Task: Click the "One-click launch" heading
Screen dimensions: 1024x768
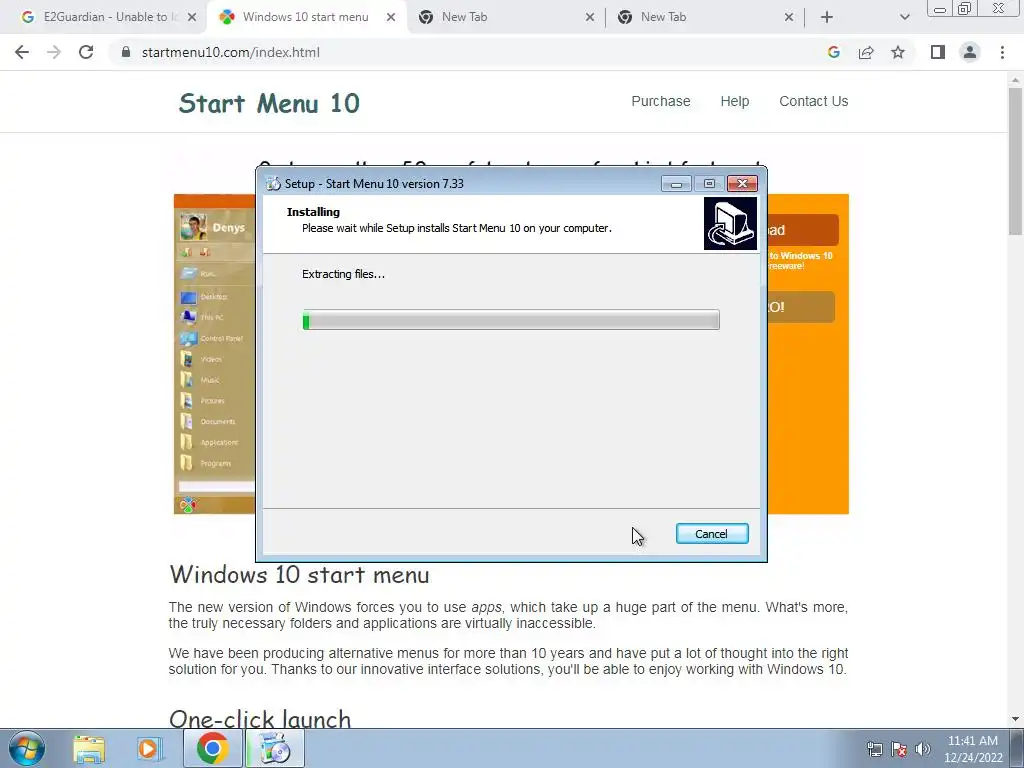Action: pos(260,719)
